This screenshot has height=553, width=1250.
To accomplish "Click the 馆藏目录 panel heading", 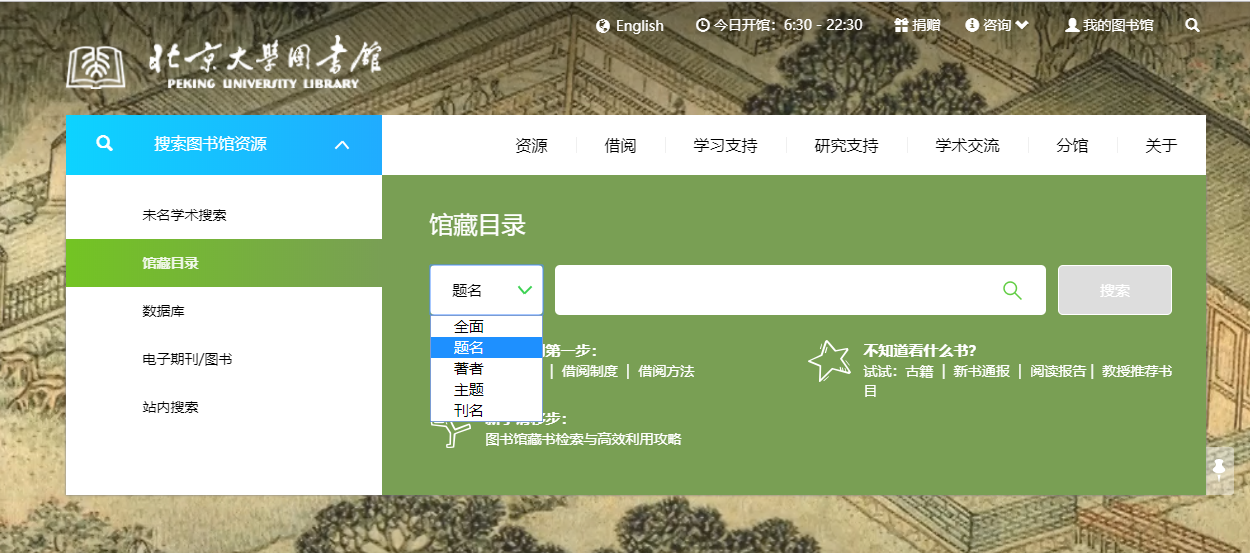I will [478, 225].
